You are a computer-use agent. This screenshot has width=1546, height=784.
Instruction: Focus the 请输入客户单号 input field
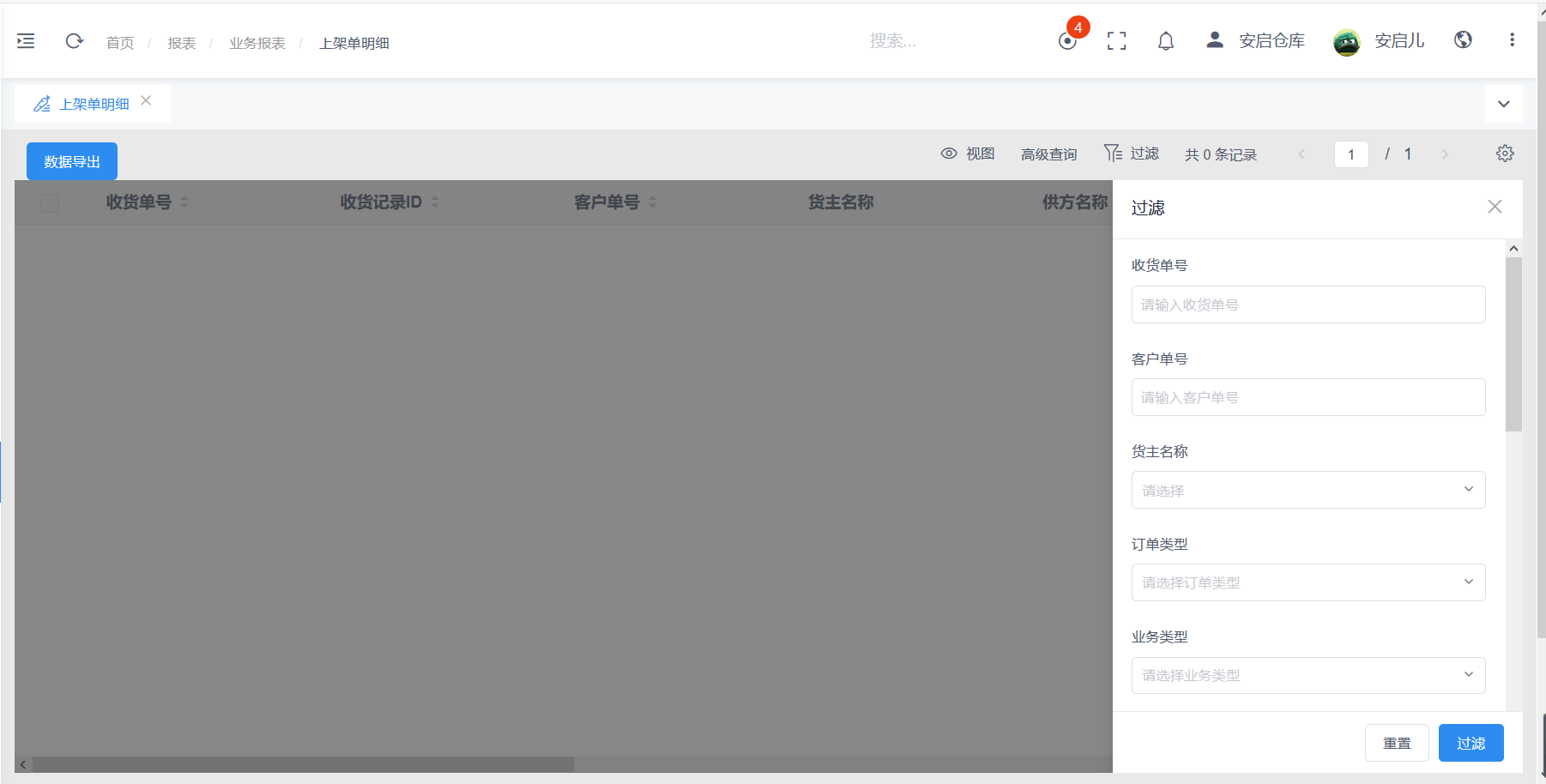1308,397
